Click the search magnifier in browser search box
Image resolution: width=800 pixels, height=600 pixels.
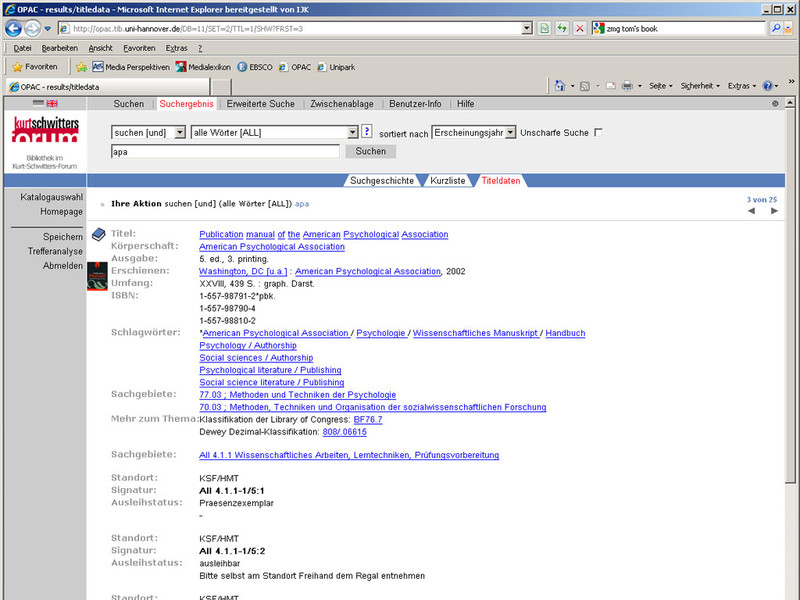pyautogui.click(x=776, y=29)
